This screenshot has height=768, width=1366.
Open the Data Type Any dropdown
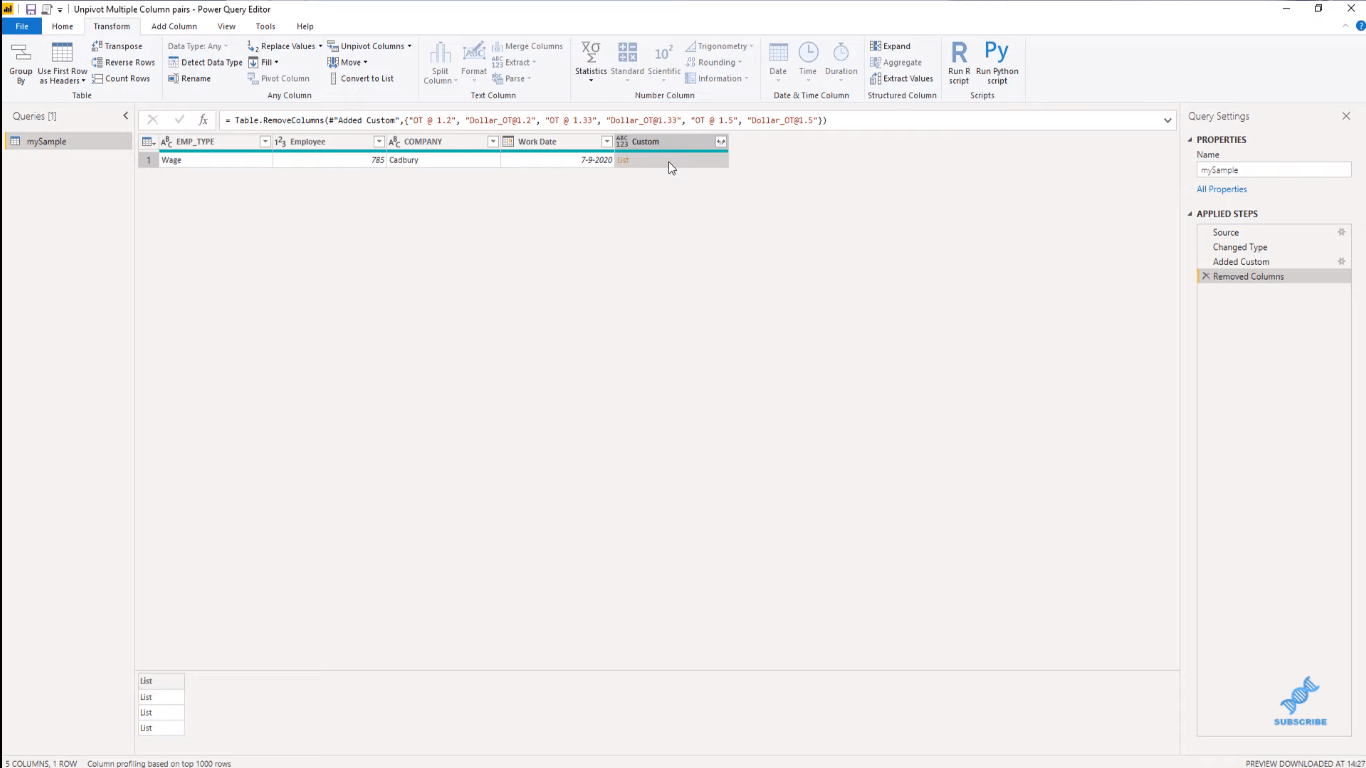click(197, 46)
